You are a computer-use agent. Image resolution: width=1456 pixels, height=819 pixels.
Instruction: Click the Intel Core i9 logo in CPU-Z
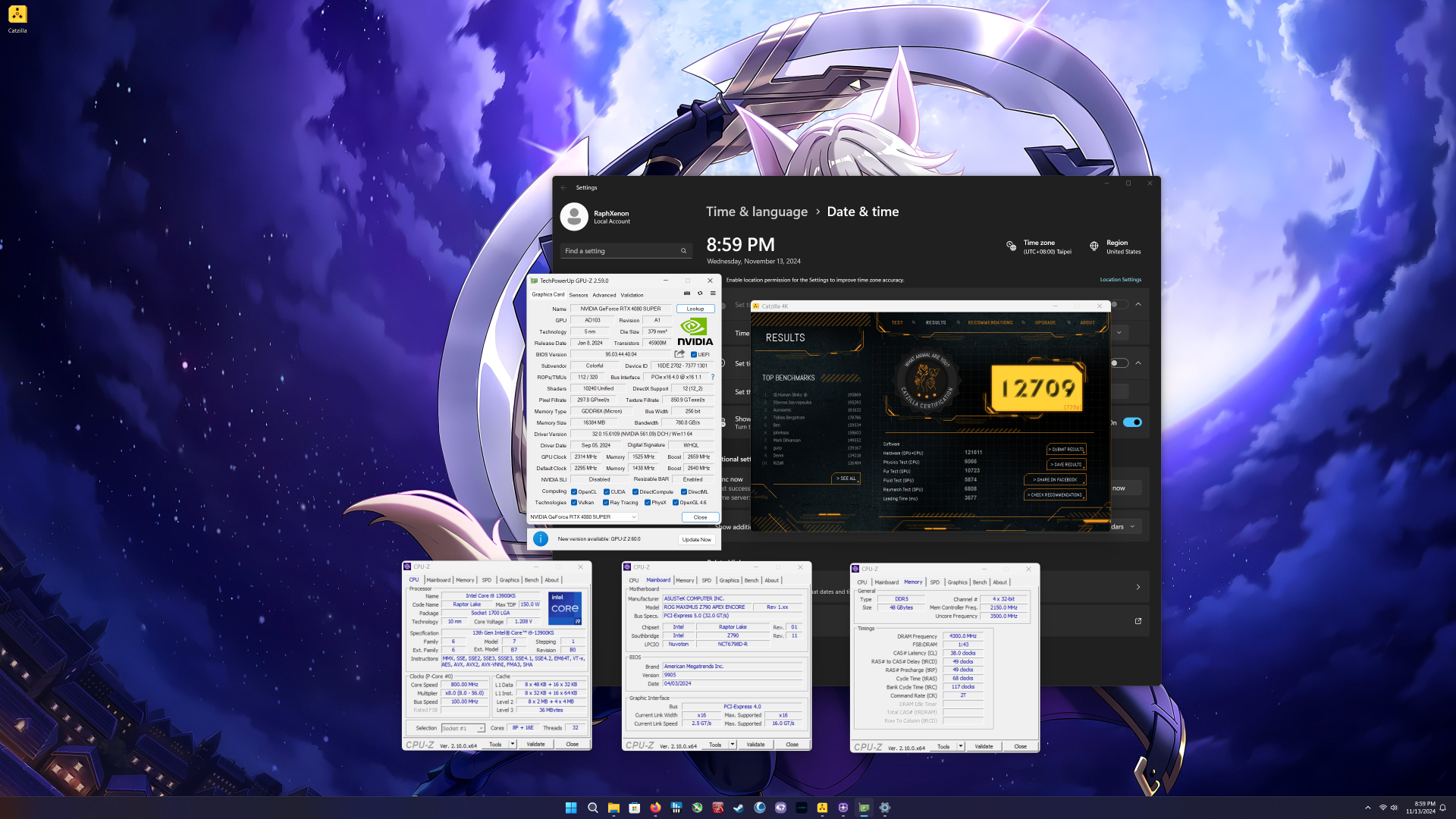click(x=565, y=608)
